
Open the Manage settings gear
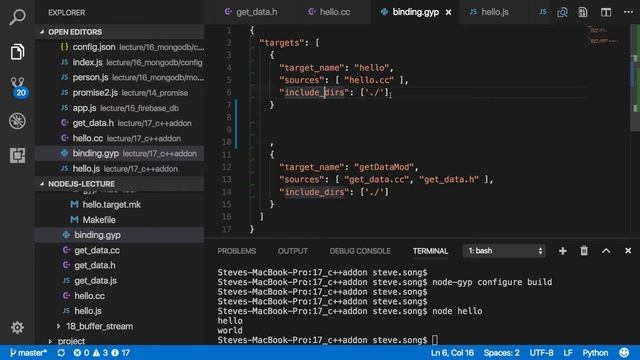(x=17, y=327)
